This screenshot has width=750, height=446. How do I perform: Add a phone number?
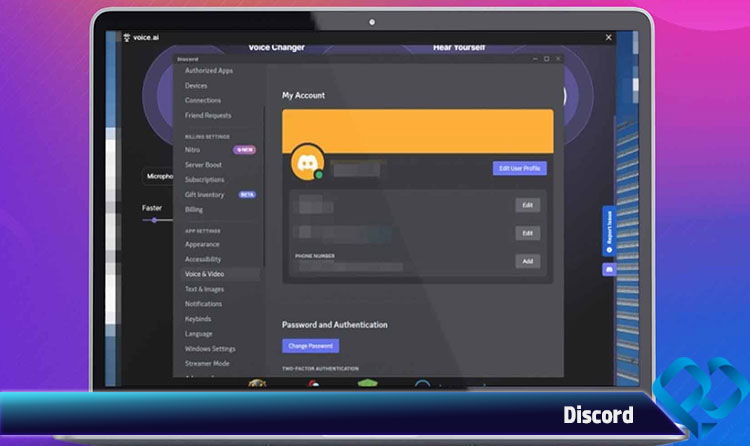[528, 261]
